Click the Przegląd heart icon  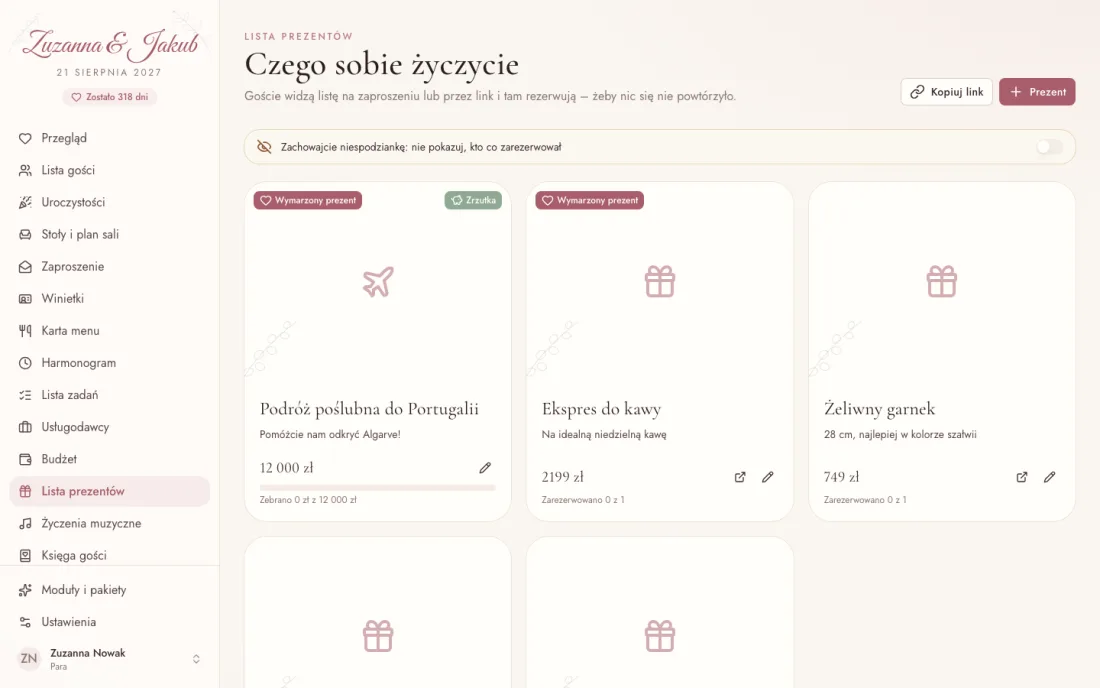point(25,138)
